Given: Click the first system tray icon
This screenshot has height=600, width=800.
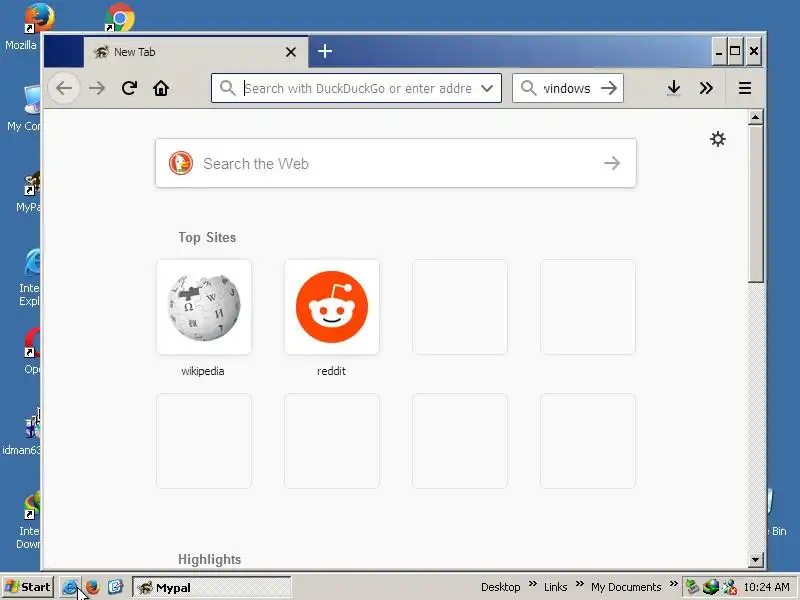Looking at the screenshot, I should (x=692, y=587).
